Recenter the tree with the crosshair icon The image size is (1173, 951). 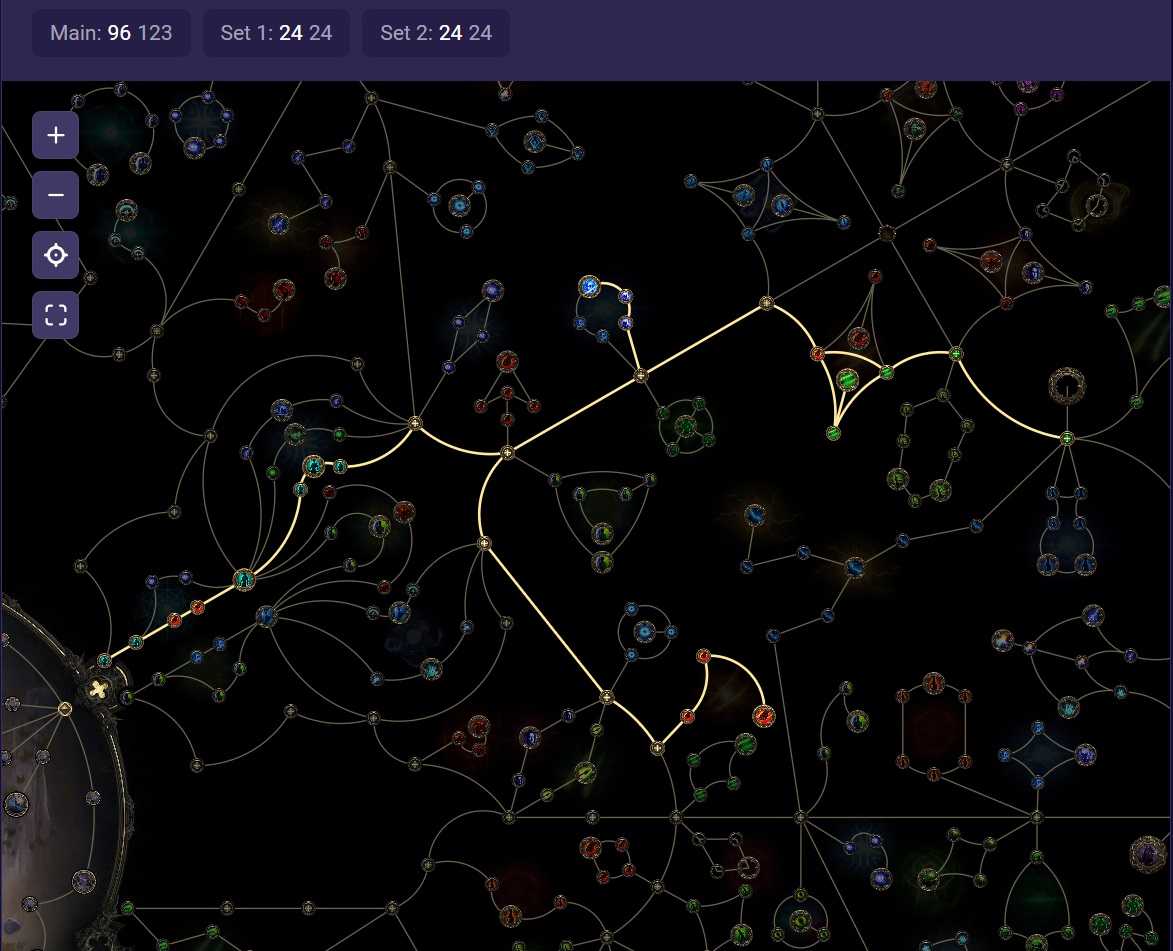56,255
